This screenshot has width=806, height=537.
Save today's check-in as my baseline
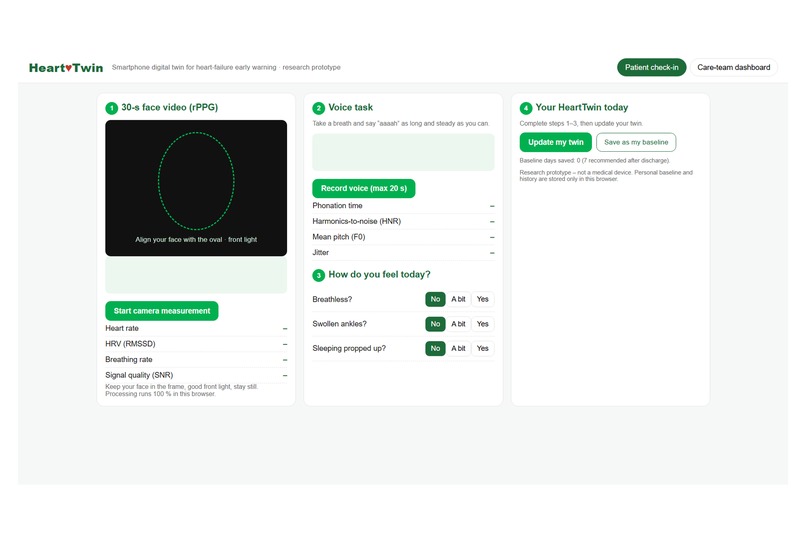tap(636, 142)
